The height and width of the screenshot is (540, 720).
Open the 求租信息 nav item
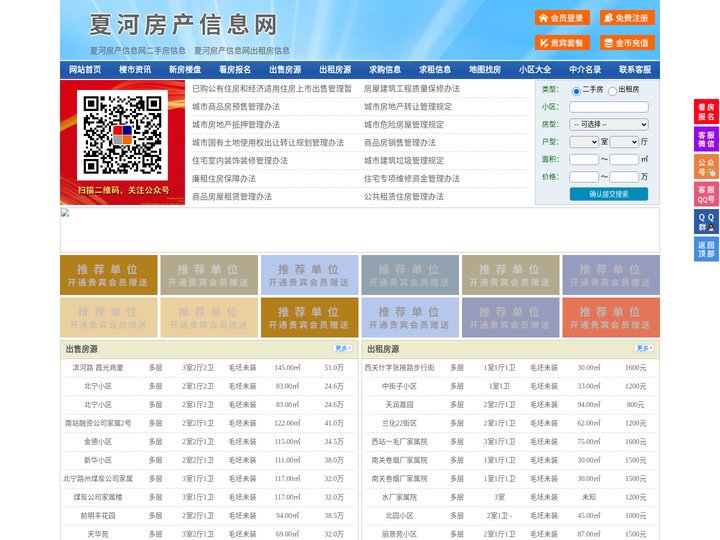(435, 70)
